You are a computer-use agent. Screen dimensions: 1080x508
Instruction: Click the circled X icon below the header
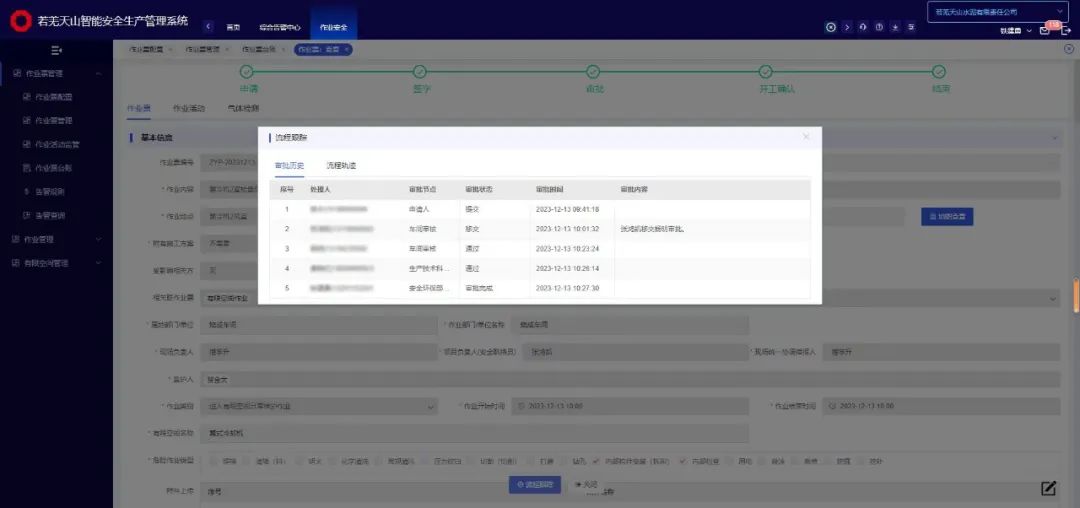[x=1068, y=49]
